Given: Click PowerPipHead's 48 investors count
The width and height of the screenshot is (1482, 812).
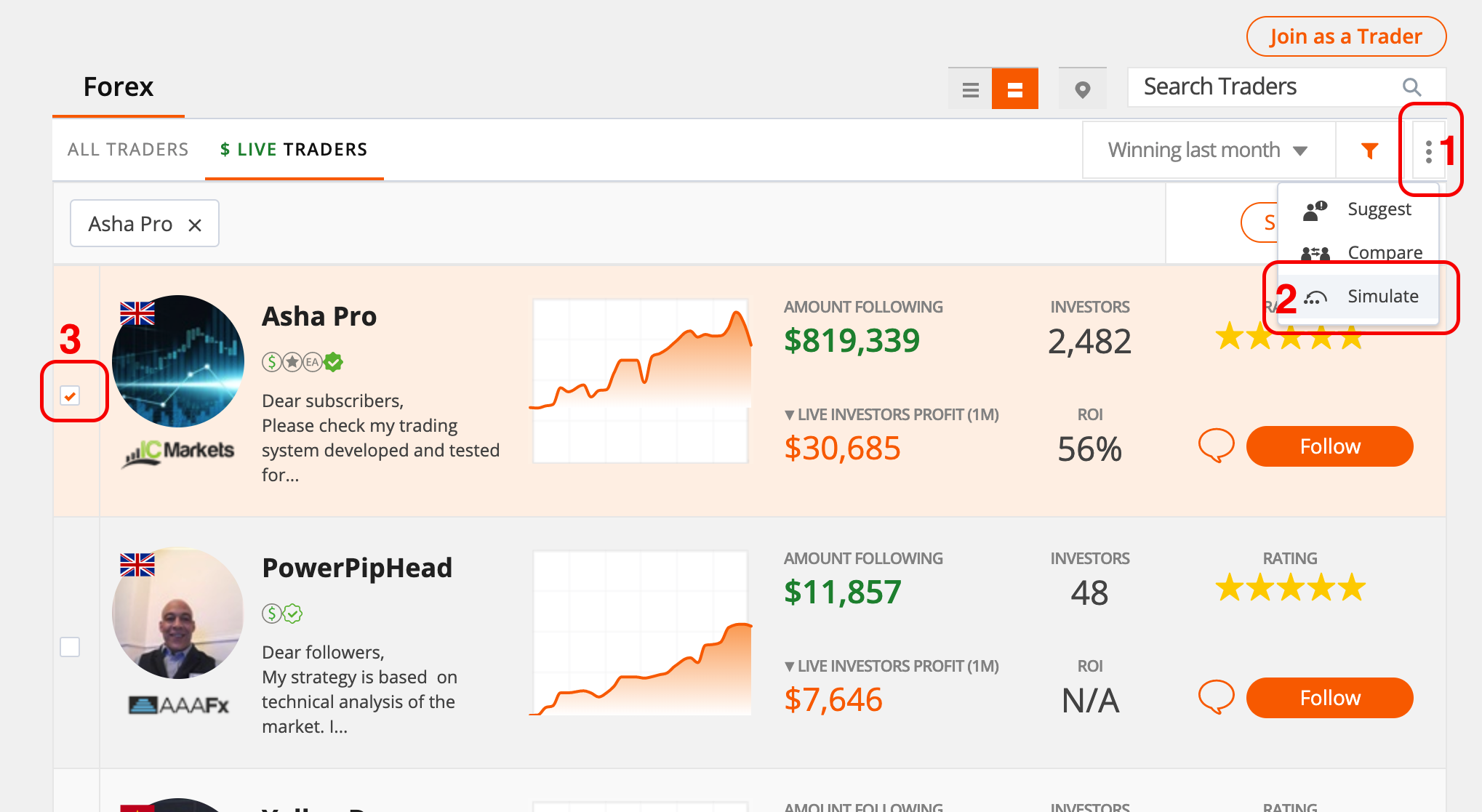Looking at the screenshot, I should pos(1089,593).
